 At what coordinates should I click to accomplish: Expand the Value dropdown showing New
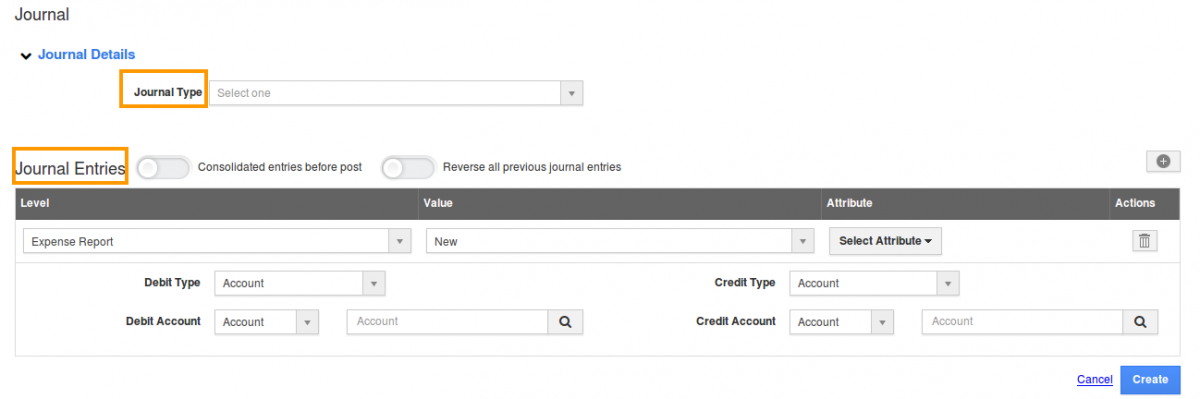[620, 241]
